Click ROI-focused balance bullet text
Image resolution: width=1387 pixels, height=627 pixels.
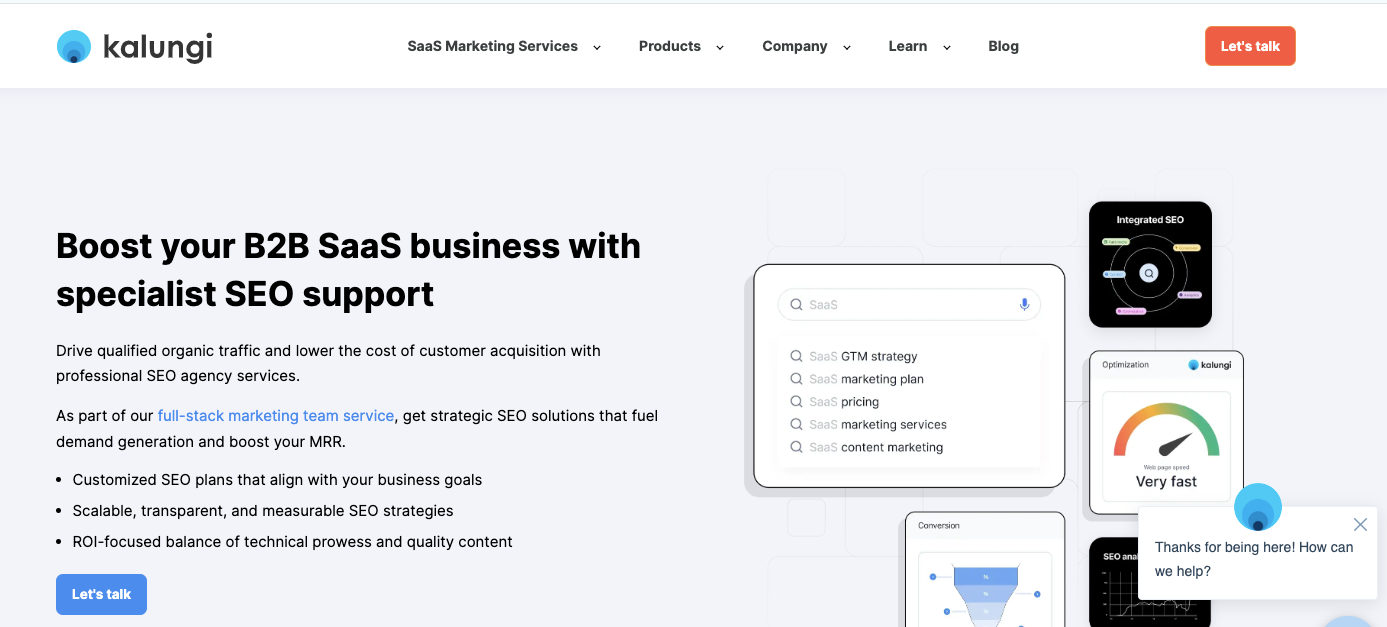pos(292,542)
